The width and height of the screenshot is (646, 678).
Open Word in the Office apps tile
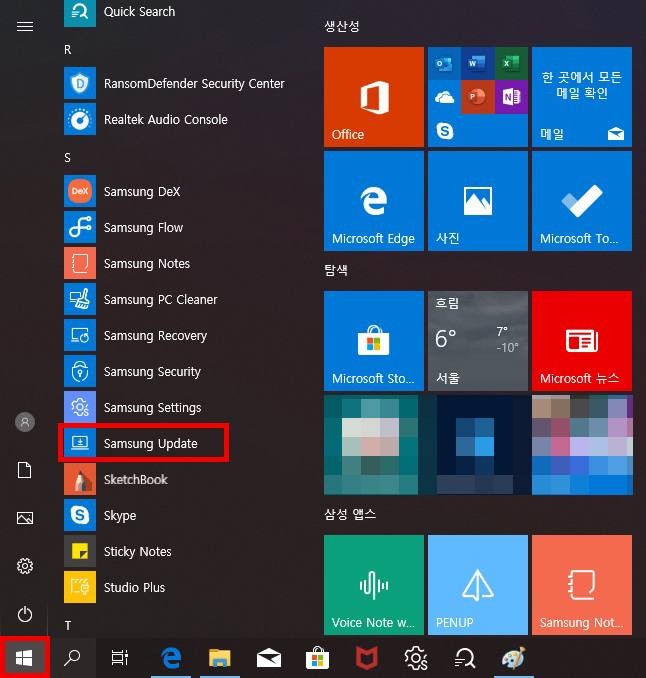[x=477, y=64]
